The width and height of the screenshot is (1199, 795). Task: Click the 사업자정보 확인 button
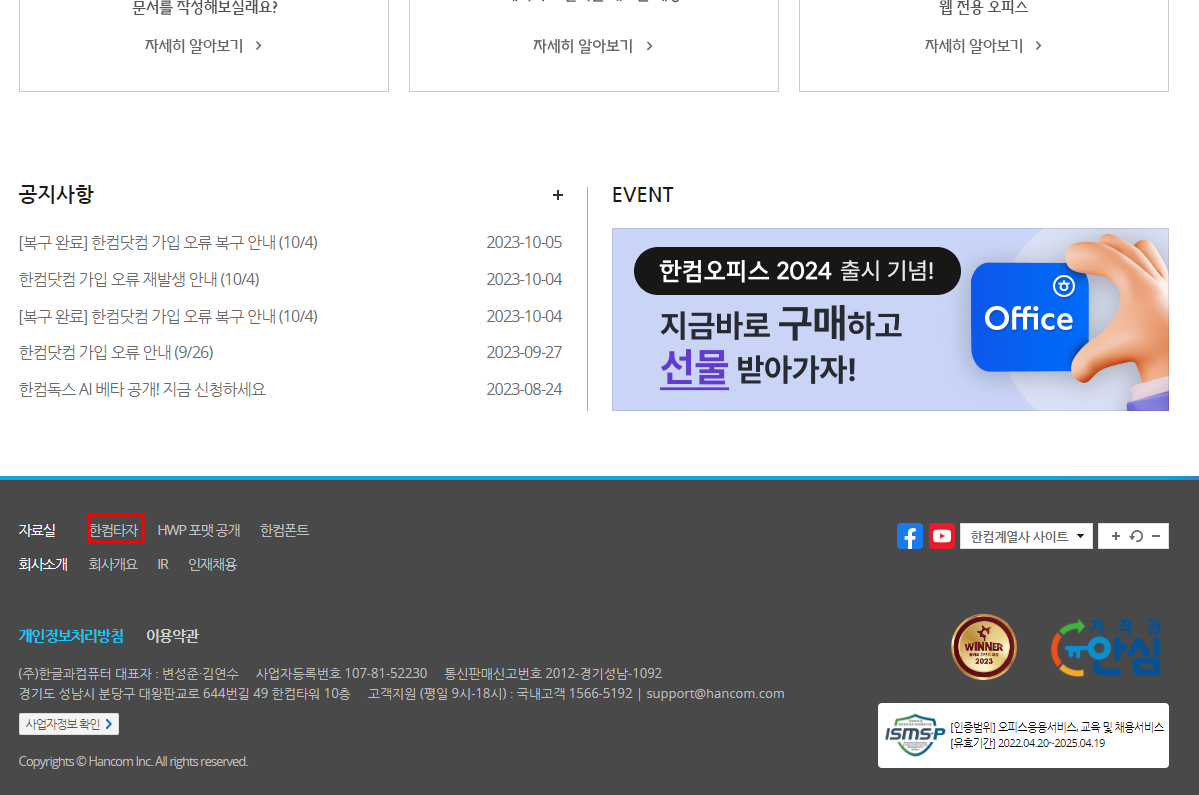pyautogui.click(x=69, y=724)
